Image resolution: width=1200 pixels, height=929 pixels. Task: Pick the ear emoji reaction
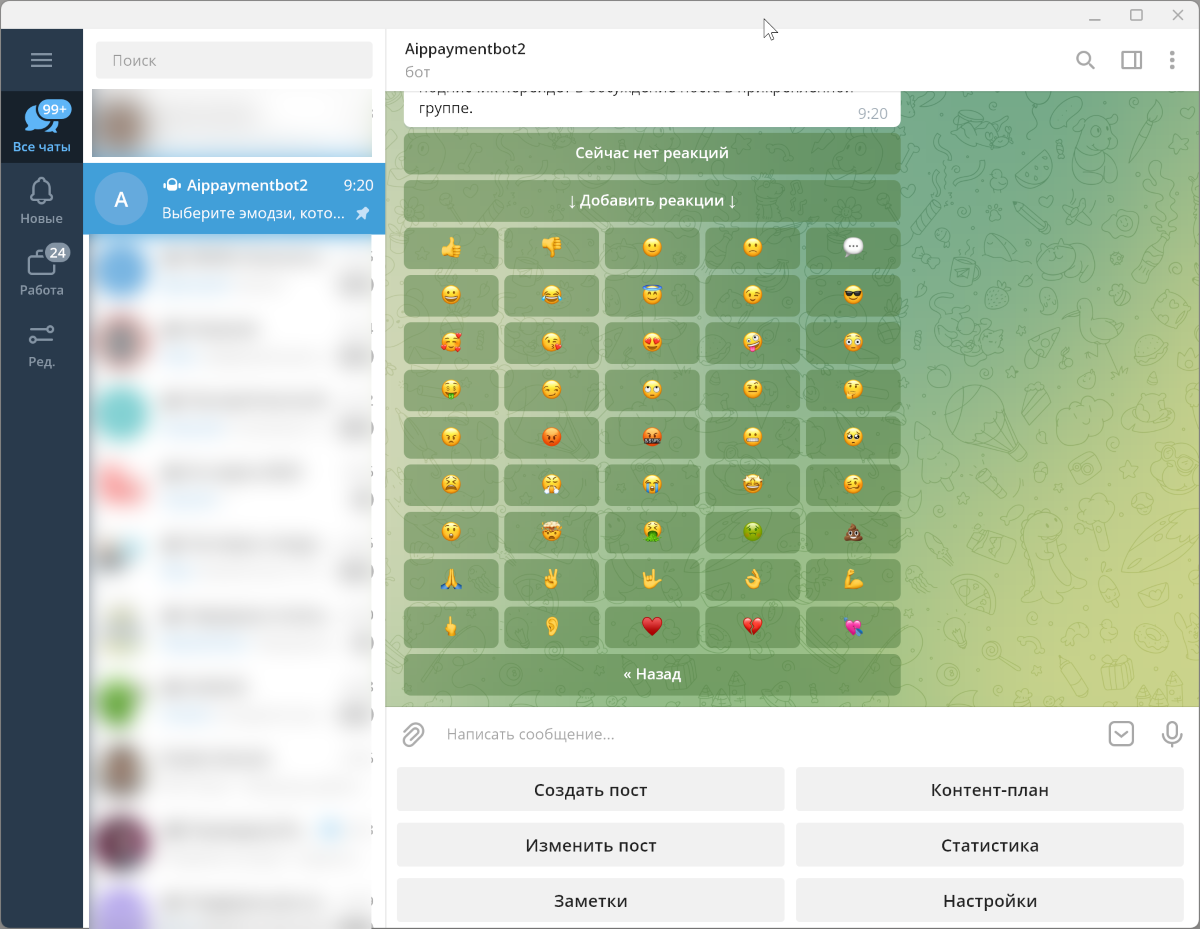(x=552, y=627)
